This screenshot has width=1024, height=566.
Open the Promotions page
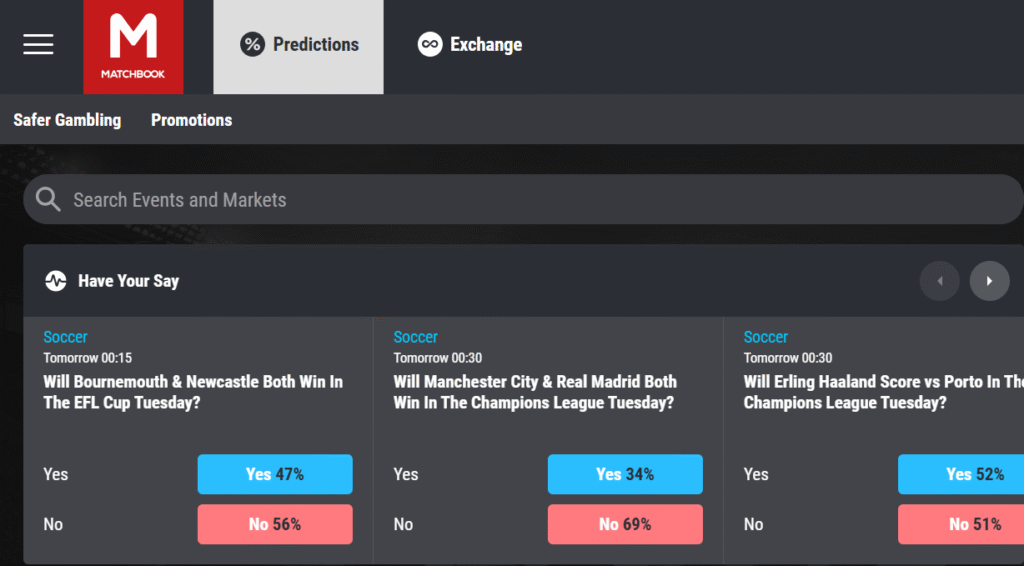pyautogui.click(x=191, y=120)
